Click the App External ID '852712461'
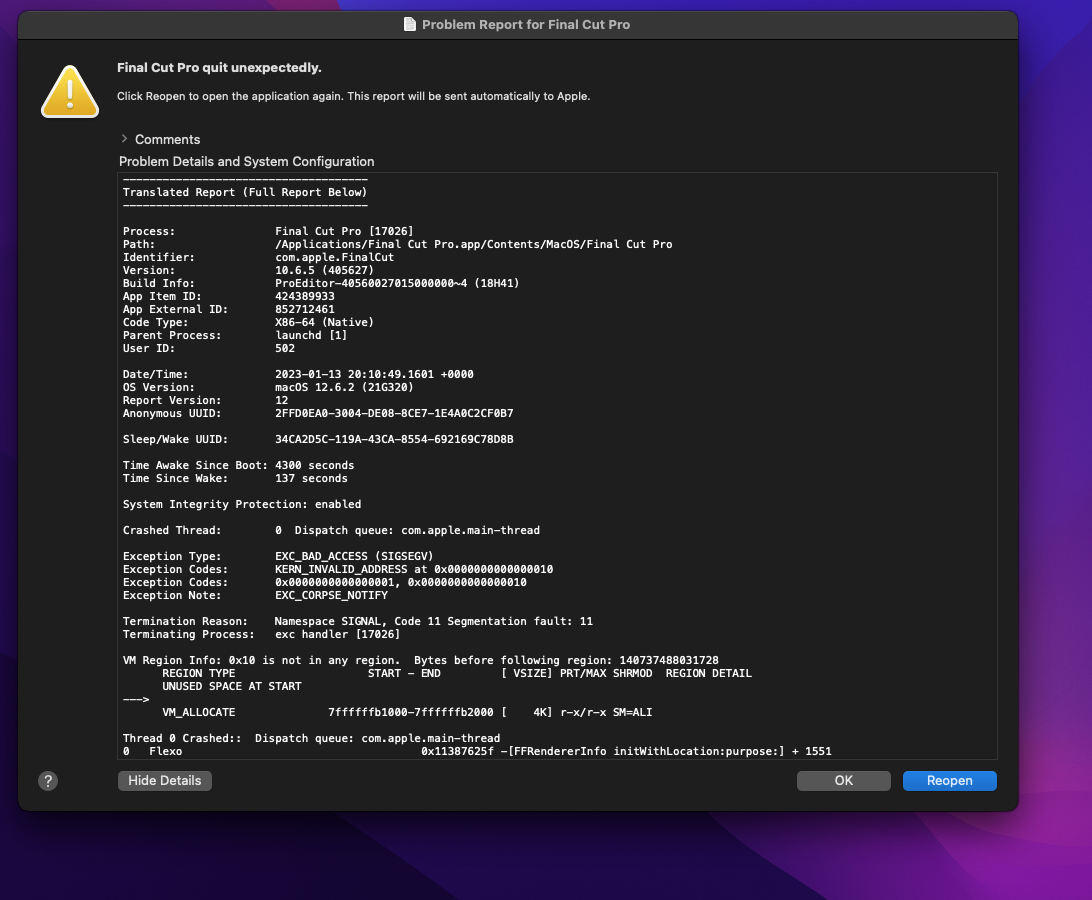The width and height of the screenshot is (1092, 900). point(304,309)
